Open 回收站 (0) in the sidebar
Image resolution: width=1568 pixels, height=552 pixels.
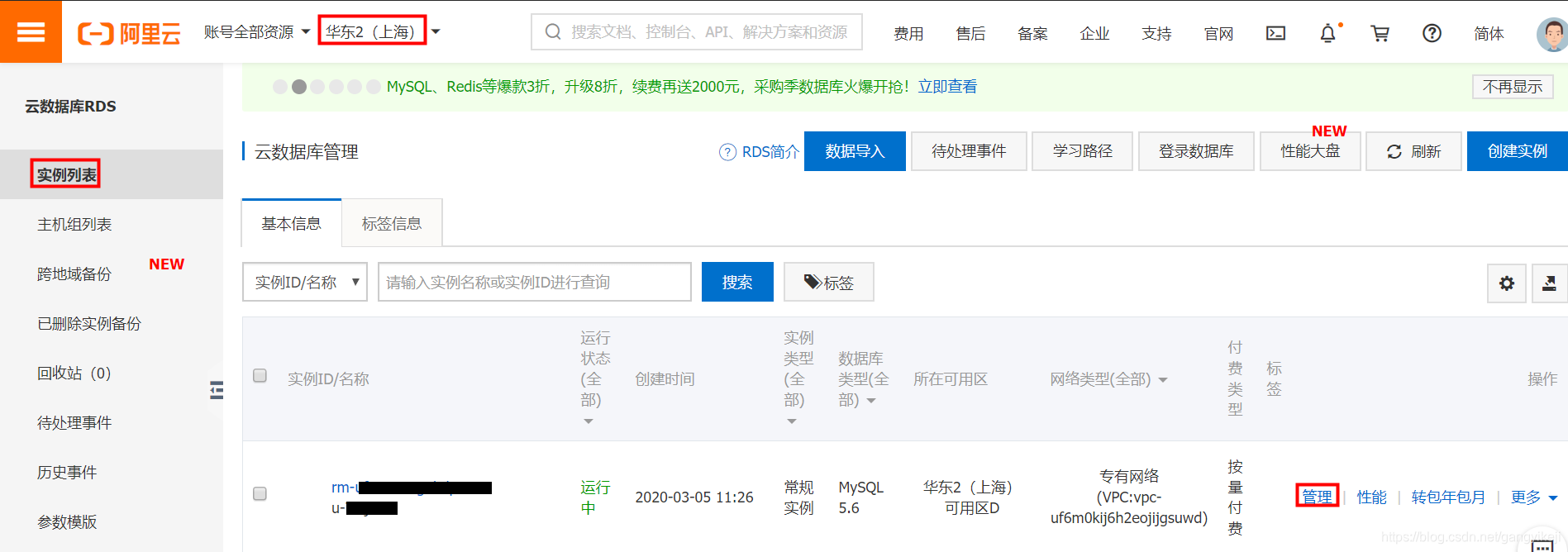tap(74, 374)
